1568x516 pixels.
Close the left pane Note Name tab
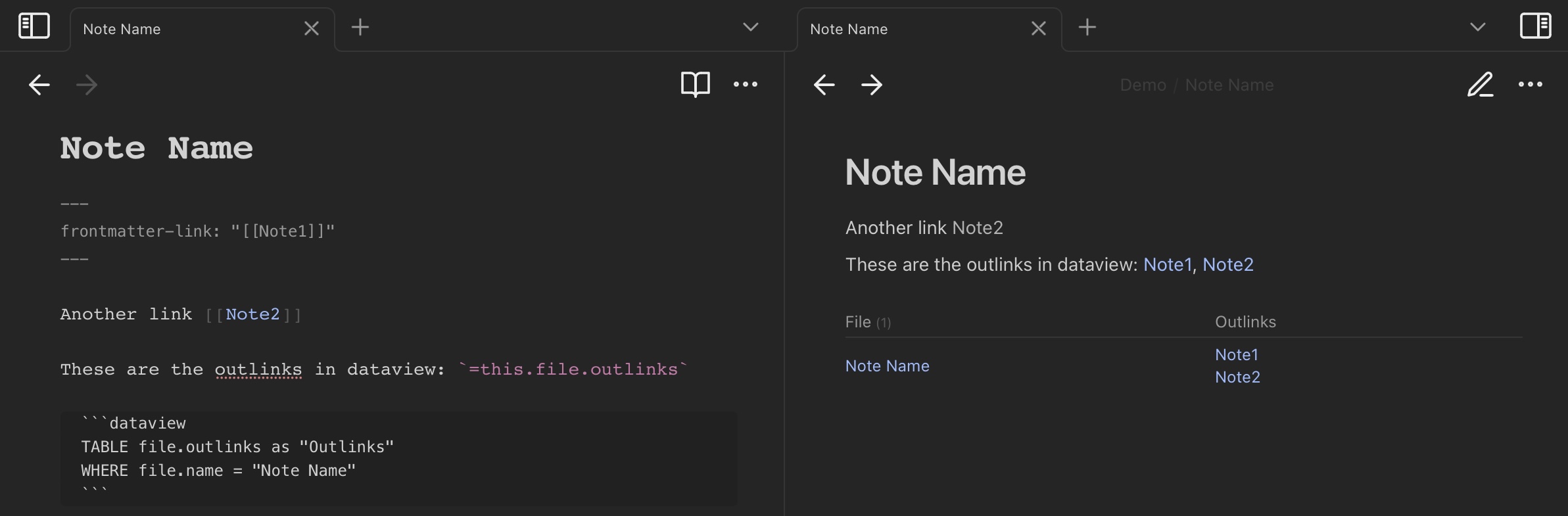click(x=312, y=28)
